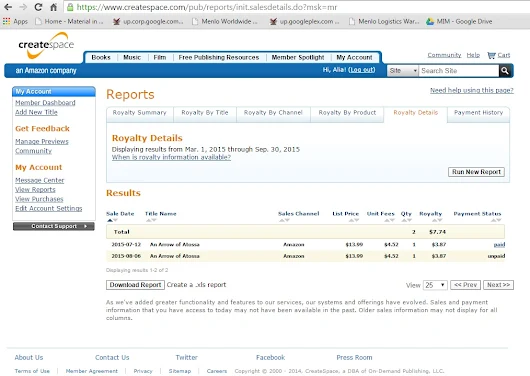530x376 pixels.
Task: Click the magnifier search button
Action: tap(505, 71)
